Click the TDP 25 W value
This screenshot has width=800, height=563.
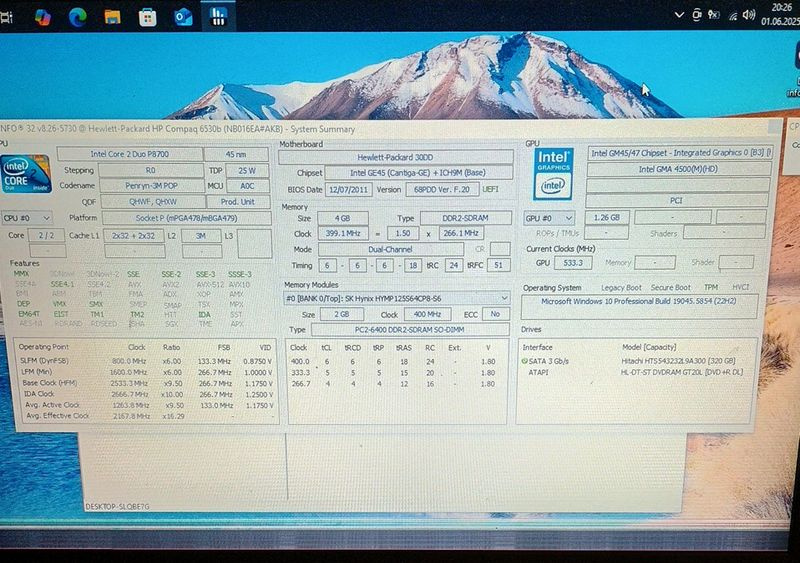[x=247, y=170]
